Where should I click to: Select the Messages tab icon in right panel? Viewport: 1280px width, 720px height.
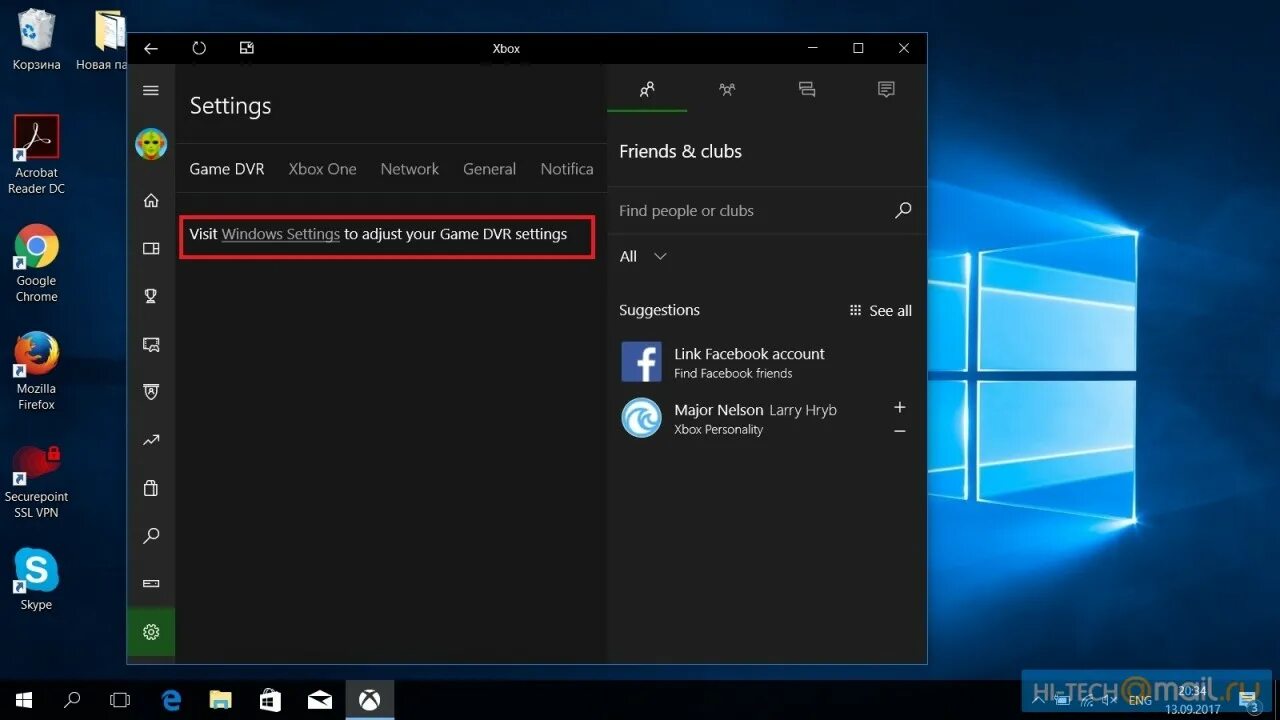tap(807, 89)
